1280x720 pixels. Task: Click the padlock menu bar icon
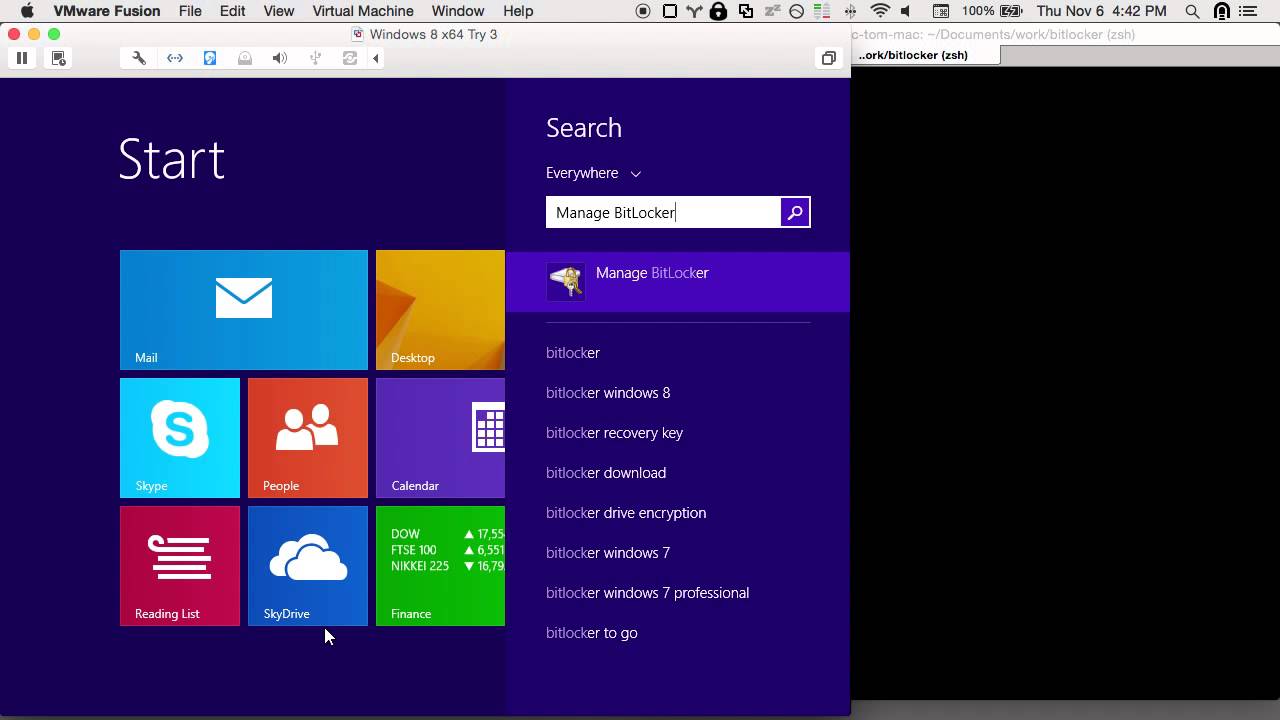click(719, 11)
